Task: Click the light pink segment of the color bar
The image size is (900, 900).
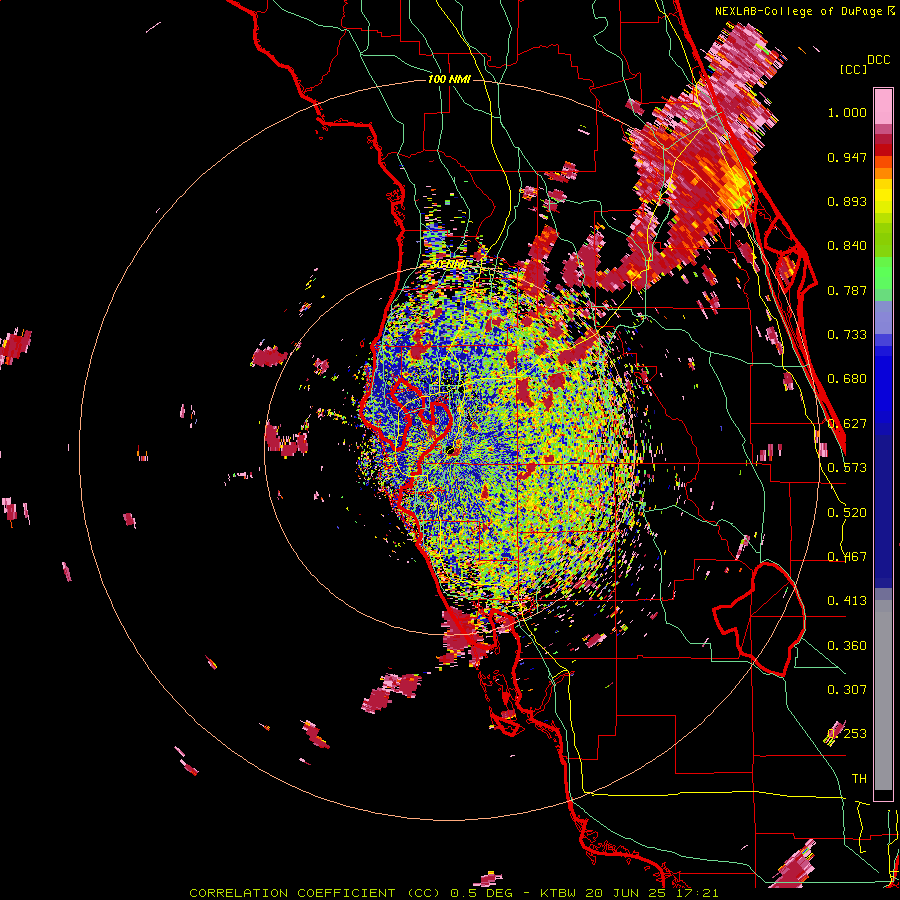Action: (x=883, y=107)
